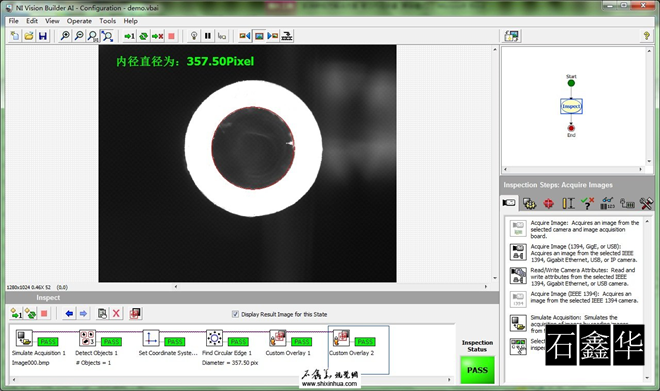Select the Check for Presence palette tab
The width and height of the screenshot is (660, 391).
(588, 203)
